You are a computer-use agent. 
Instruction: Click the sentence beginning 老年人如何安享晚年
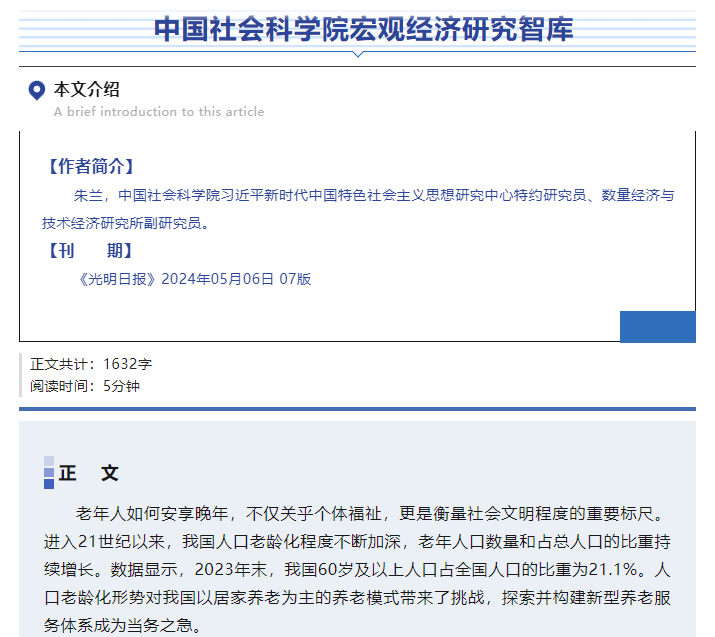pyautogui.click(x=371, y=514)
